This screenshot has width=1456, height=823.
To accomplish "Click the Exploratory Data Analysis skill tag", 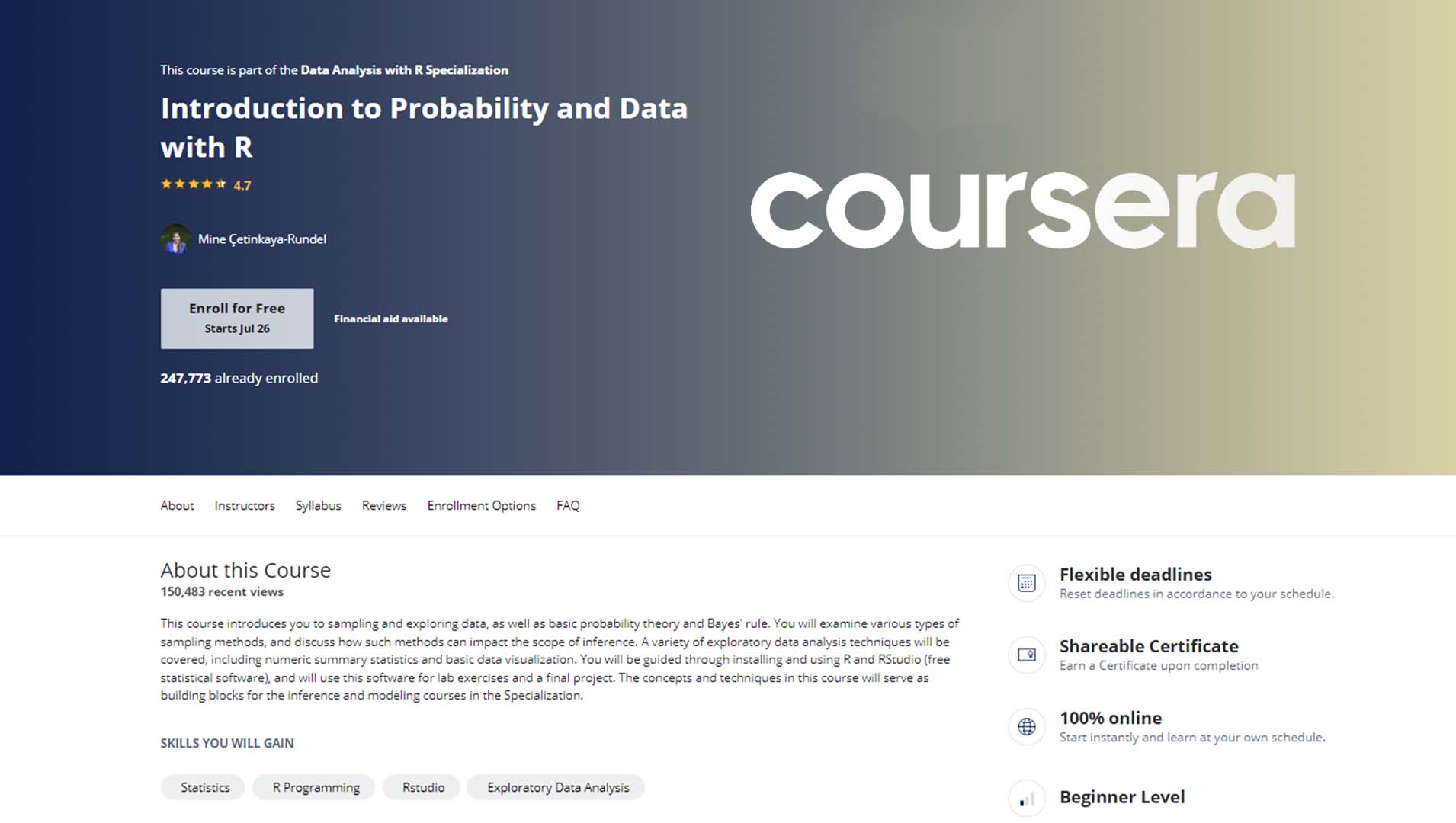I will click(556, 787).
